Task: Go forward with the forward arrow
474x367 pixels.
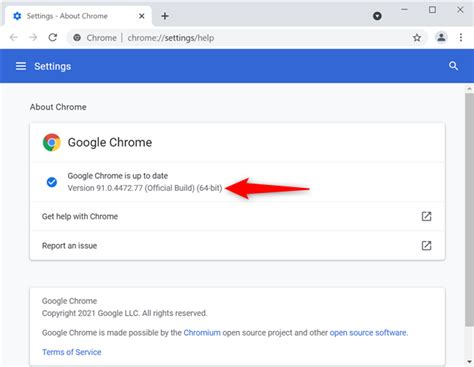Action: click(x=33, y=38)
